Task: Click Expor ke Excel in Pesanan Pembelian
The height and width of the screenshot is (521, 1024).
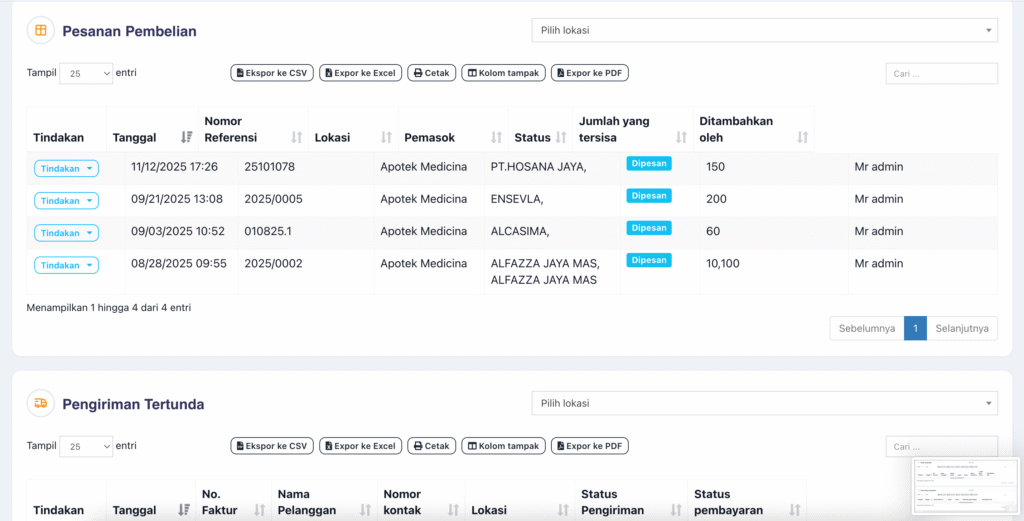Action: (360, 73)
